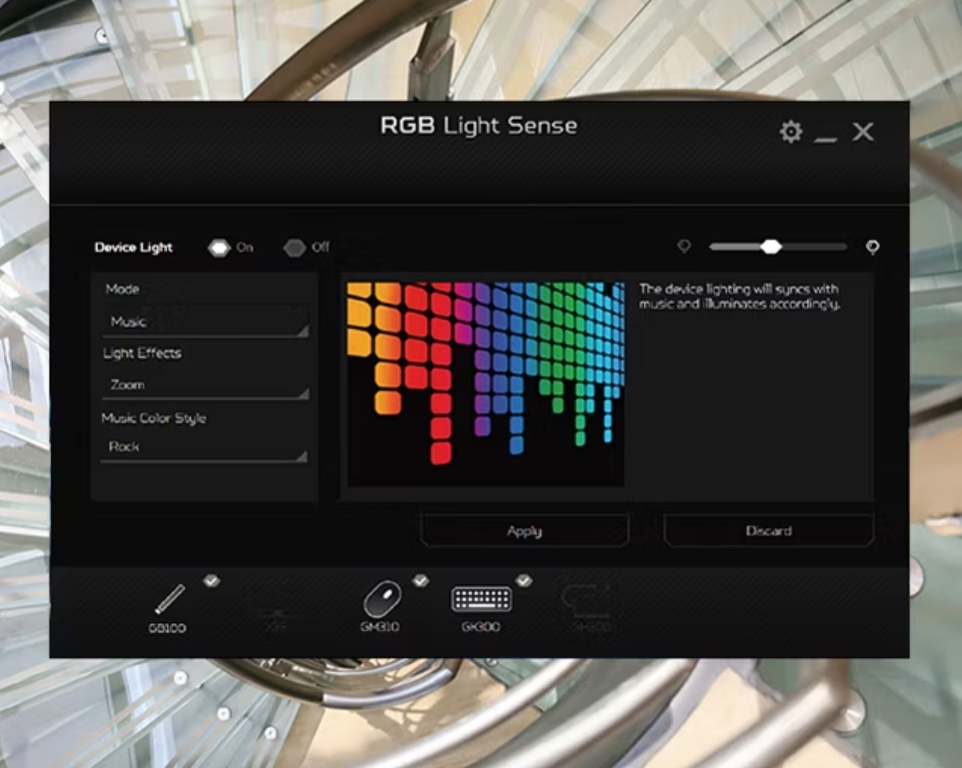The width and height of the screenshot is (962, 768).
Task: Click the brightness slider handle
Action: 770,247
